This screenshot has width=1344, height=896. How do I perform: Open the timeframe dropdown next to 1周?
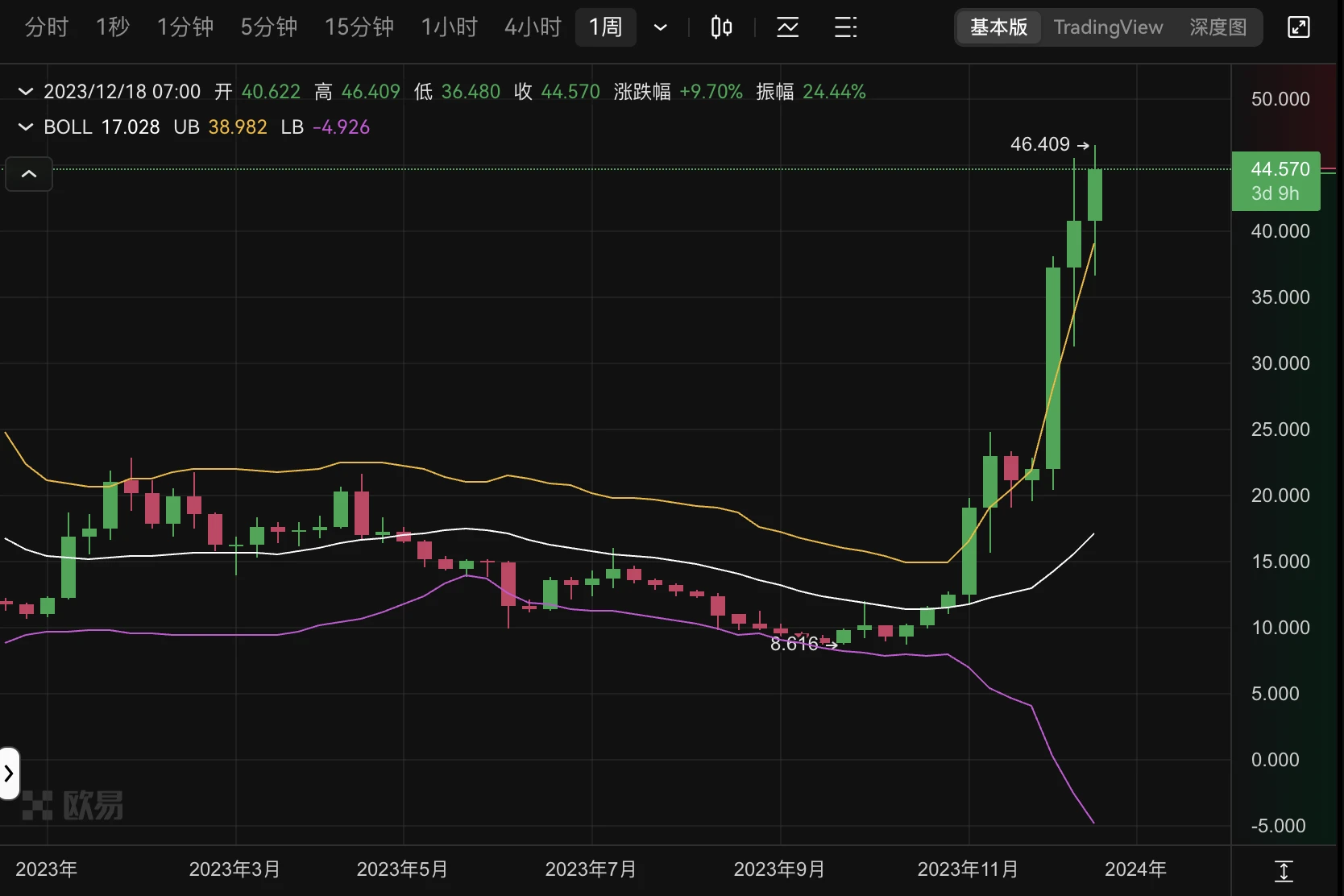(661, 27)
